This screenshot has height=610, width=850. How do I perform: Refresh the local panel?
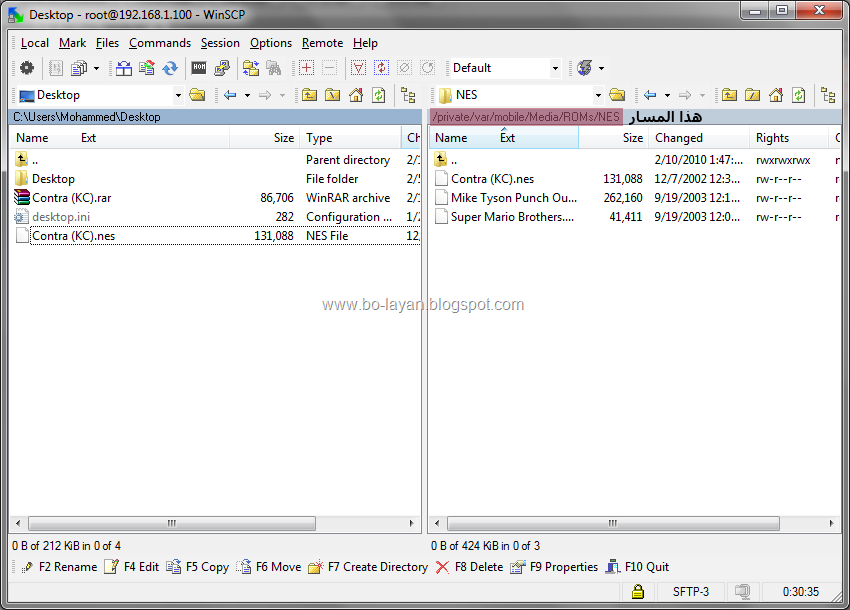click(379, 95)
